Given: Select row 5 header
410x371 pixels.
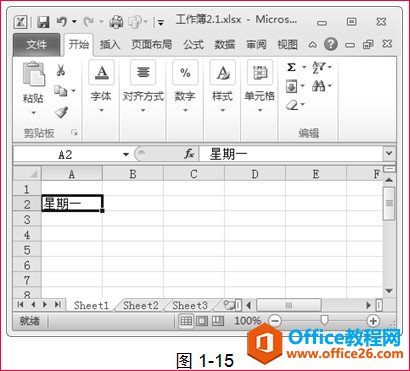Looking at the screenshot, I should pyautogui.click(x=27, y=249).
